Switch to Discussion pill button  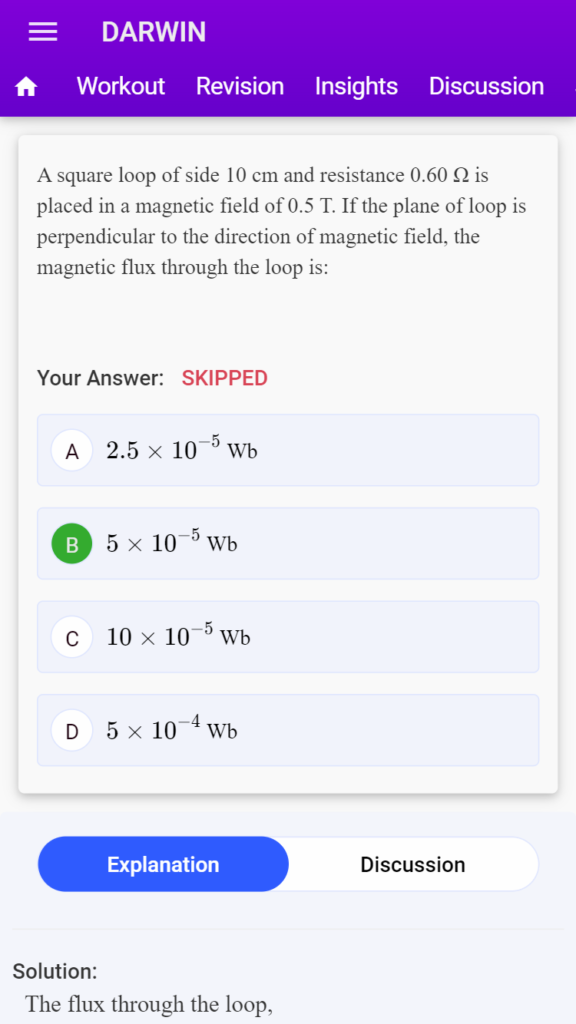413,864
